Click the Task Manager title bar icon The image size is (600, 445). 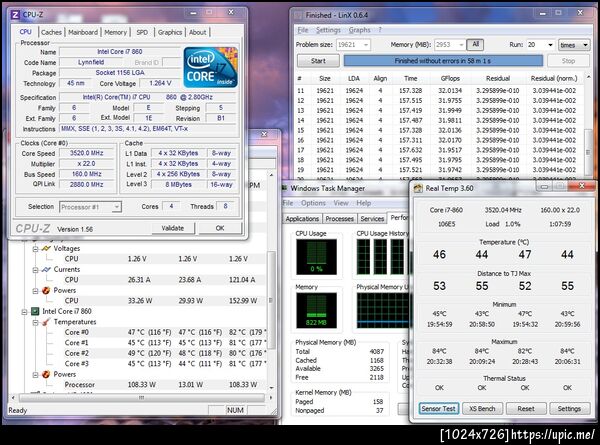pyautogui.click(x=285, y=188)
